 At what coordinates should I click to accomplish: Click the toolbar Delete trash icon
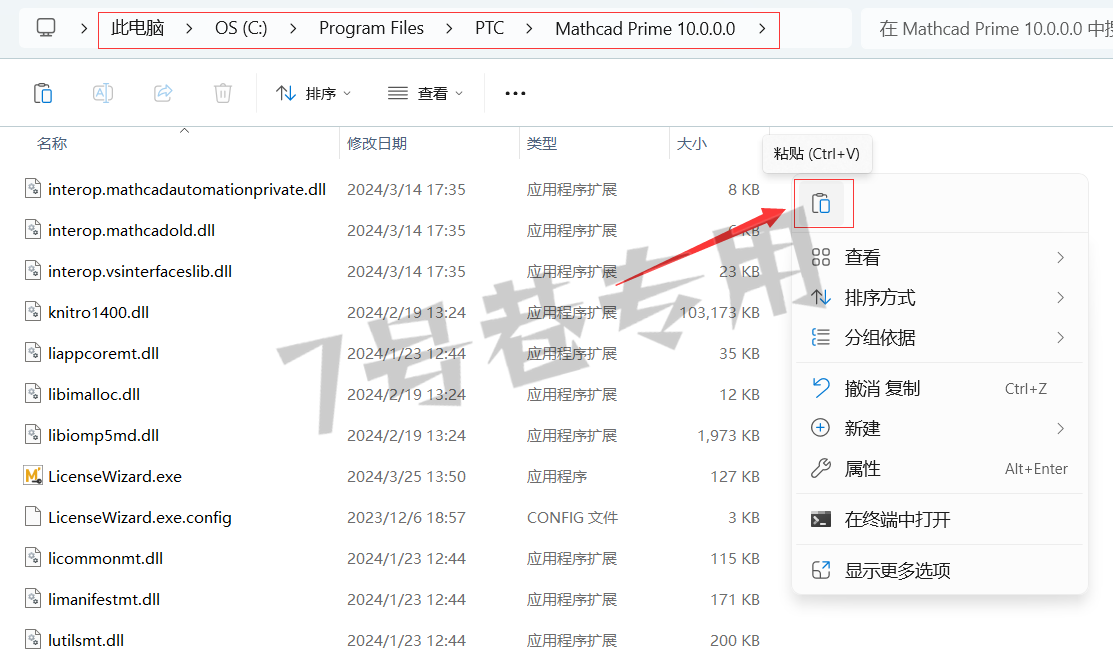pyautogui.click(x=223, y=93)
